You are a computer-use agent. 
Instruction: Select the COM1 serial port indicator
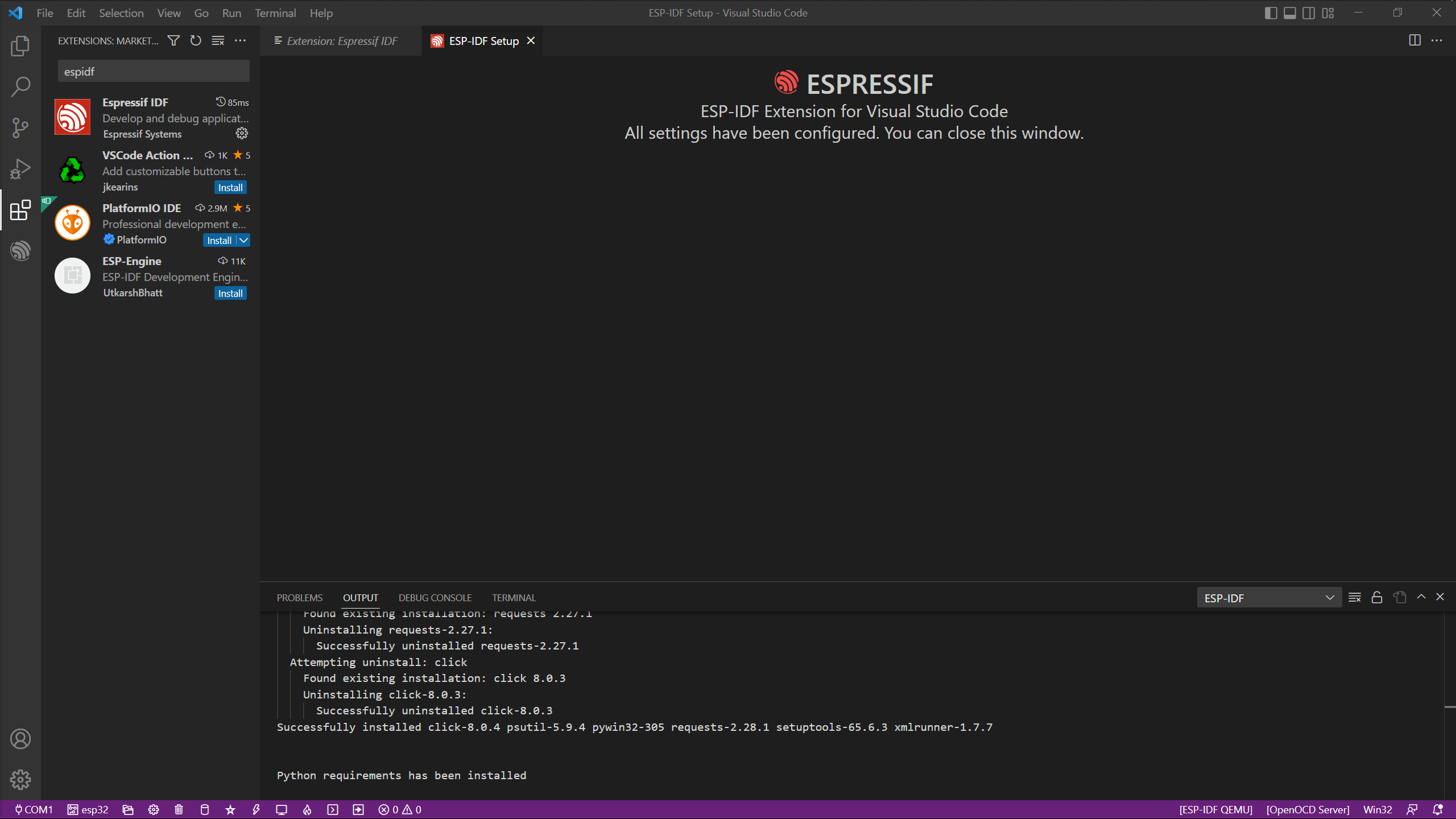point(33,809)
